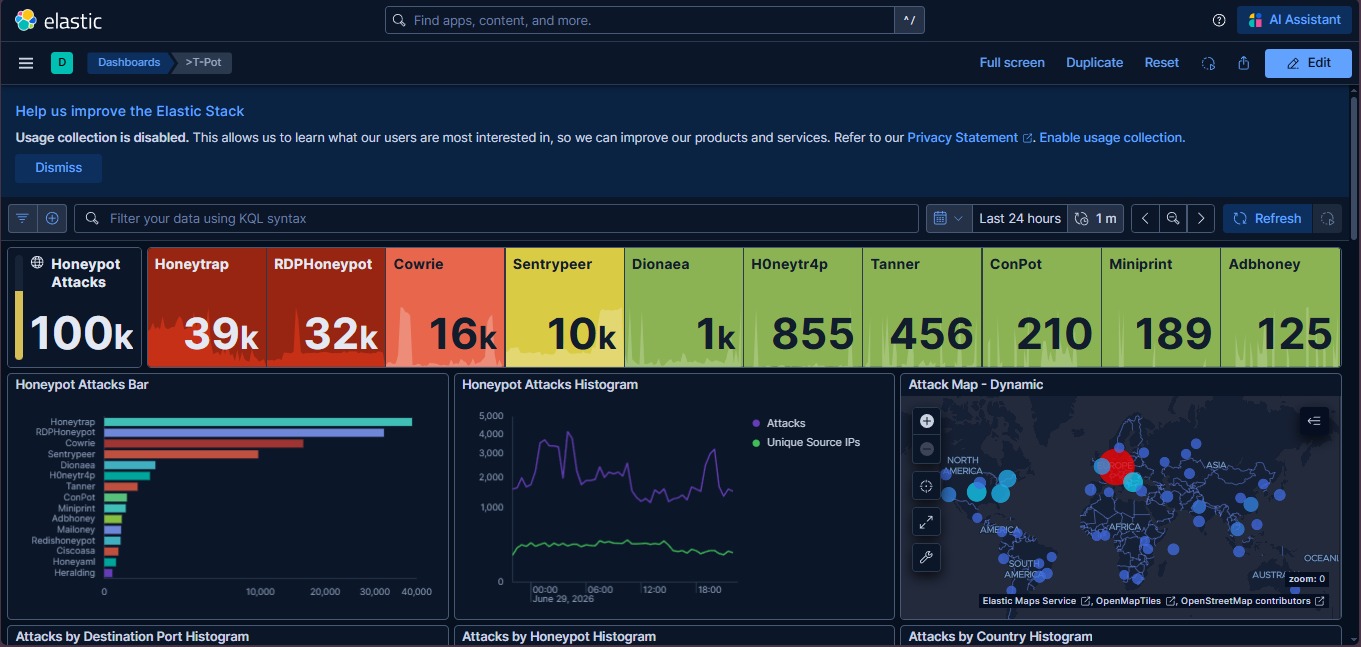Add a filter with plus icon
The height and width of the screenshot is (647, 1361).
52,218
